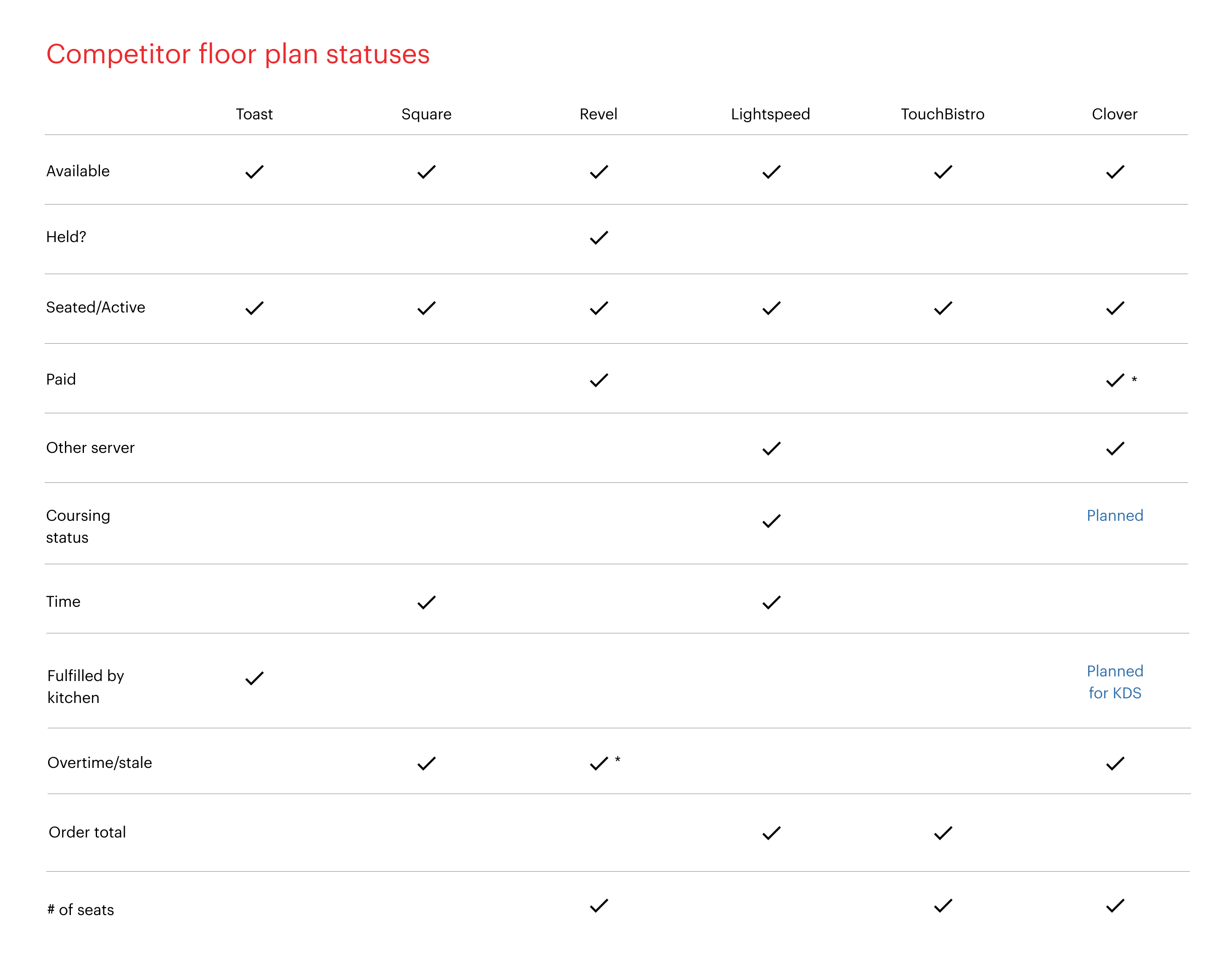Click the Square Time checkmark
The width and height of the screenshot is (1232, 980).
(x=426, y=602)
